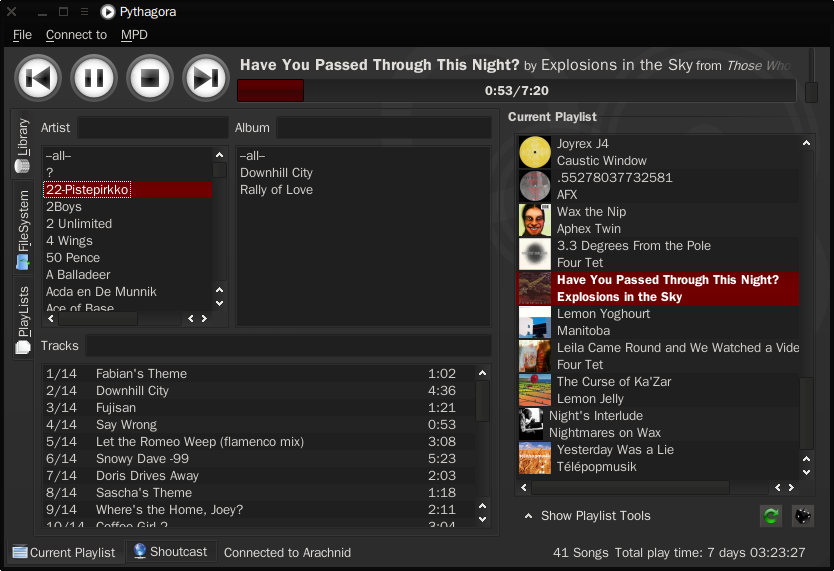Click Yesterday Was a Lie cover thumbnail

coord(535,458)
